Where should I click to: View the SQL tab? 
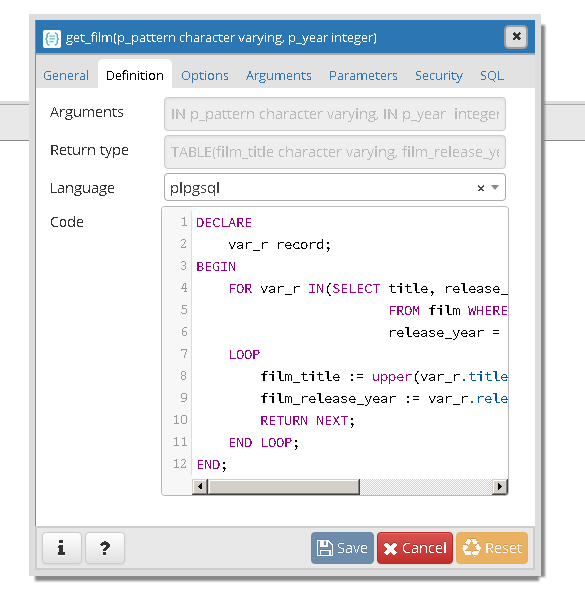pyautogui.click(x=492, y=75)
